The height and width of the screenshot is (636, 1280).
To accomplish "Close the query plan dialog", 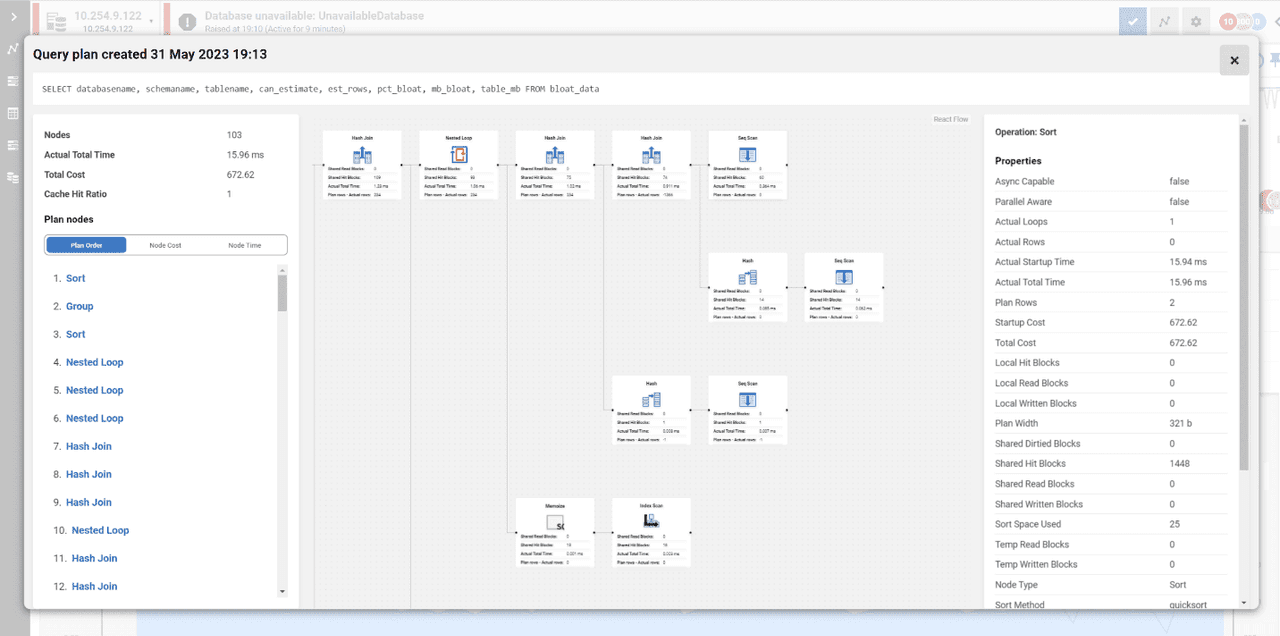I will pos(1234,60).
